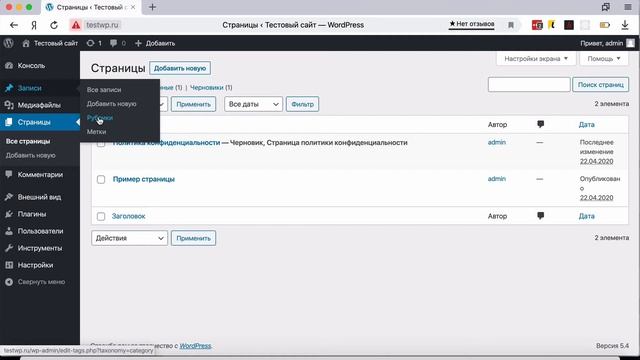Screen dimensions: 640x360
Task: Focus the page search input field
Action: tap(529, 84)
